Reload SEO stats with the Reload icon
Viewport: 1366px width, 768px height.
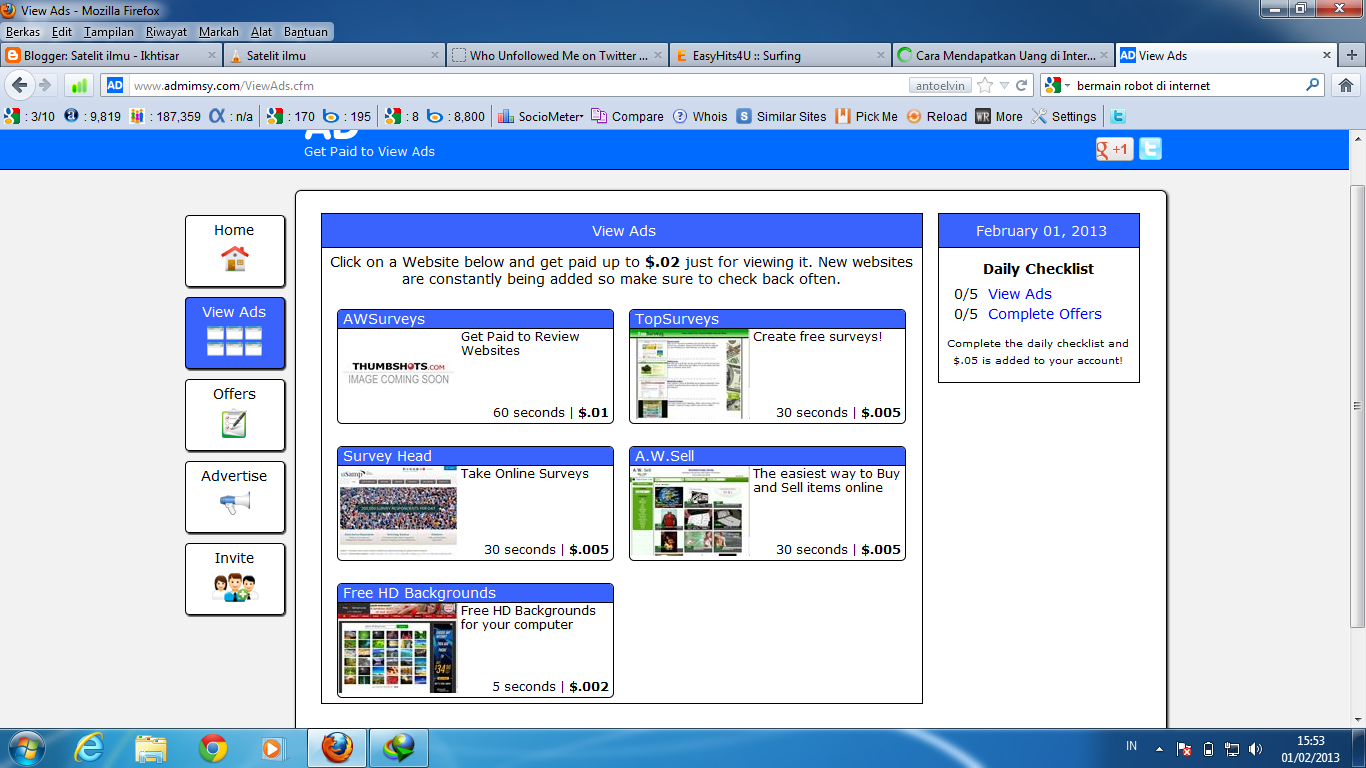pos(912,116)
